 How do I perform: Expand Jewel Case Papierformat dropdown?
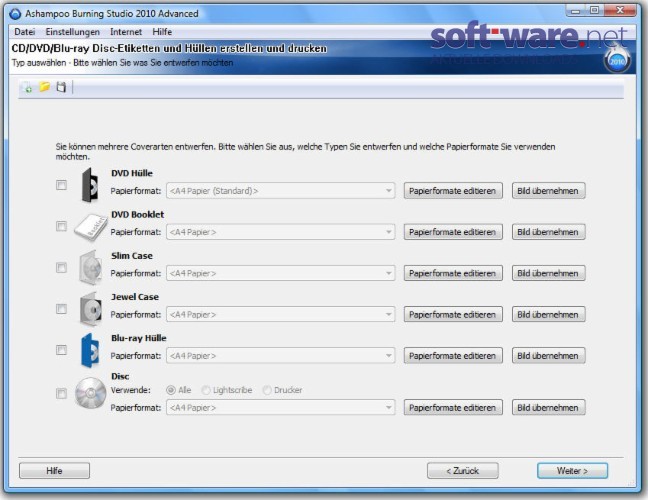[281, 314]
